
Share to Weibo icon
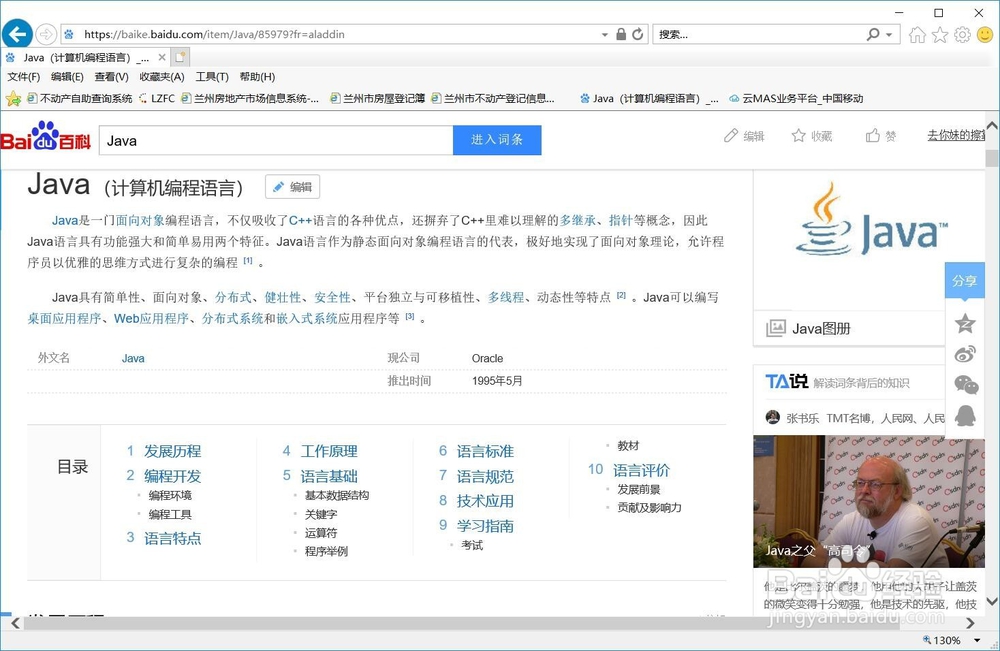coord(966,354)
